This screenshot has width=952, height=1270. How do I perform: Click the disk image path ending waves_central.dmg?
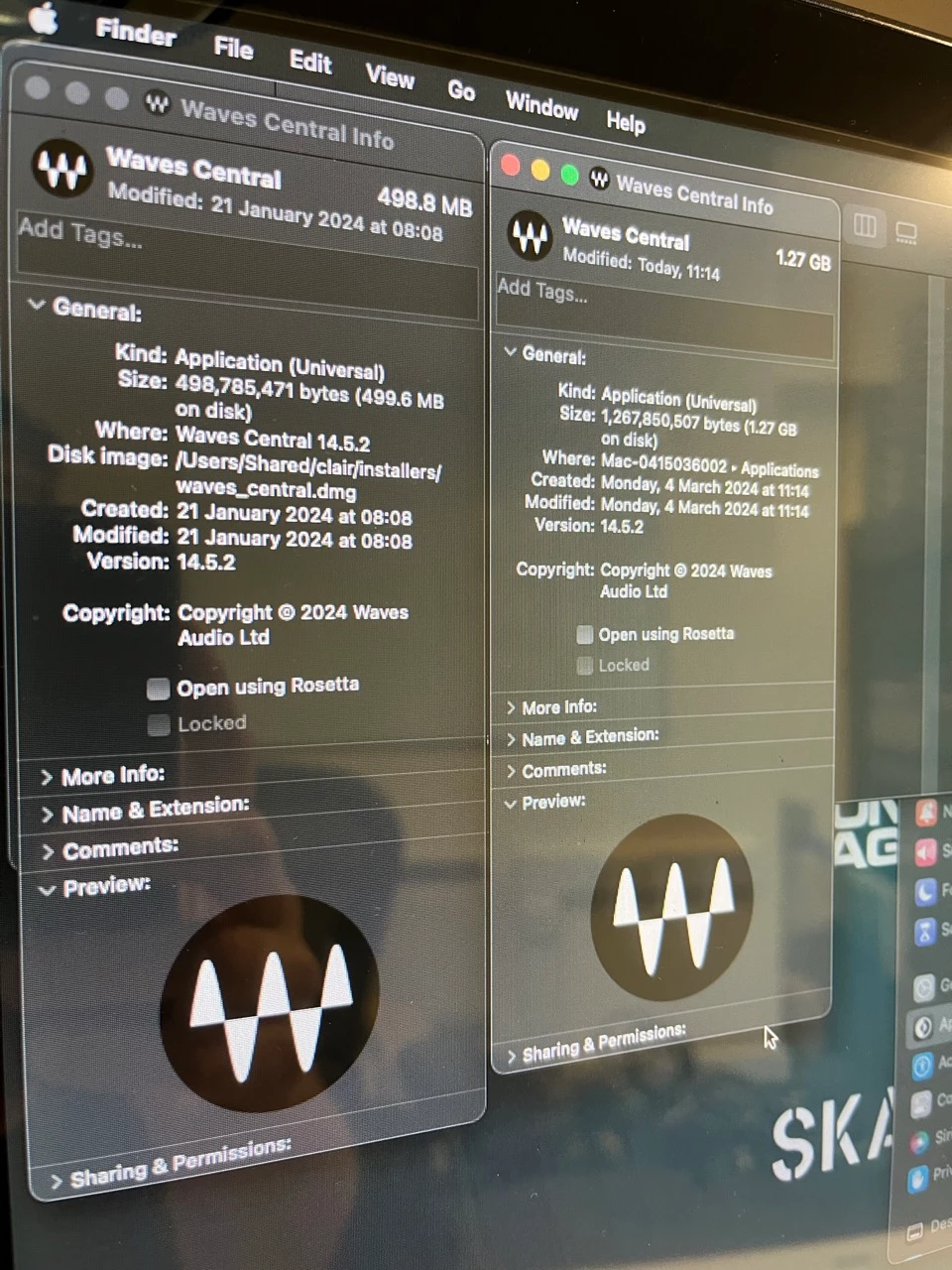308,474
